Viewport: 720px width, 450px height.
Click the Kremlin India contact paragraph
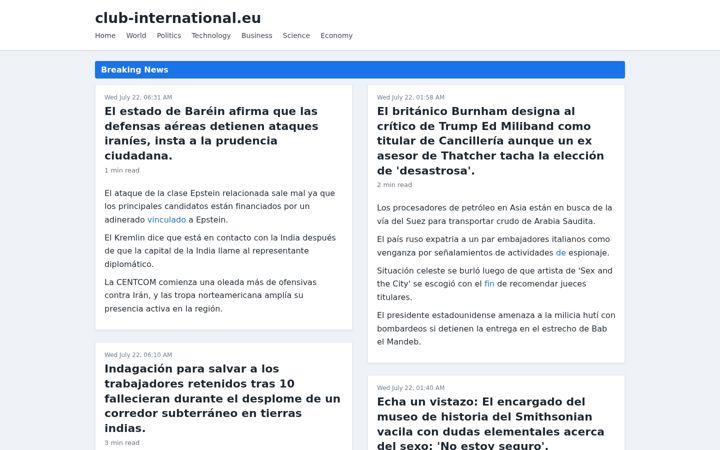click(x=220, y=251)
